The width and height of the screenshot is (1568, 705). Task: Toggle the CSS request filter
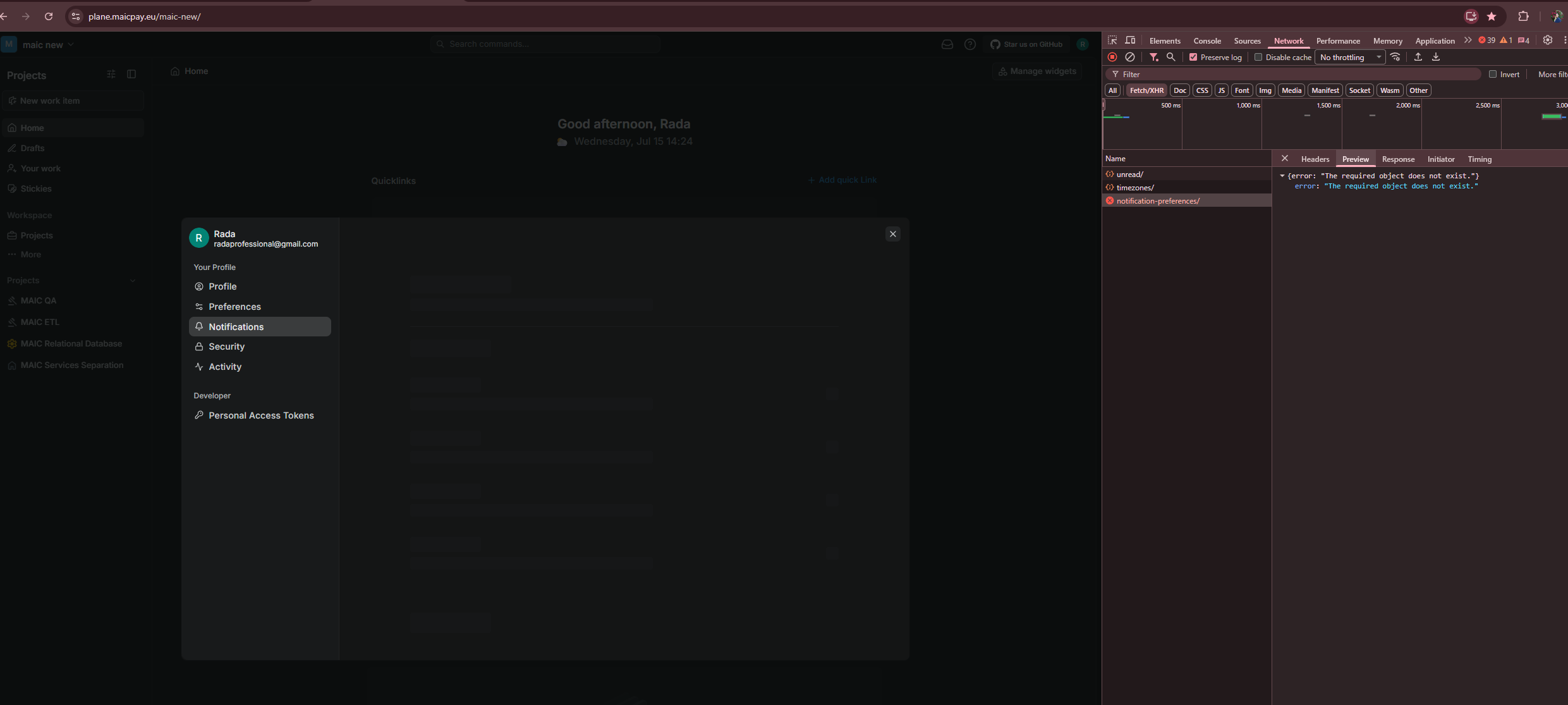(x=1202, y=90)
